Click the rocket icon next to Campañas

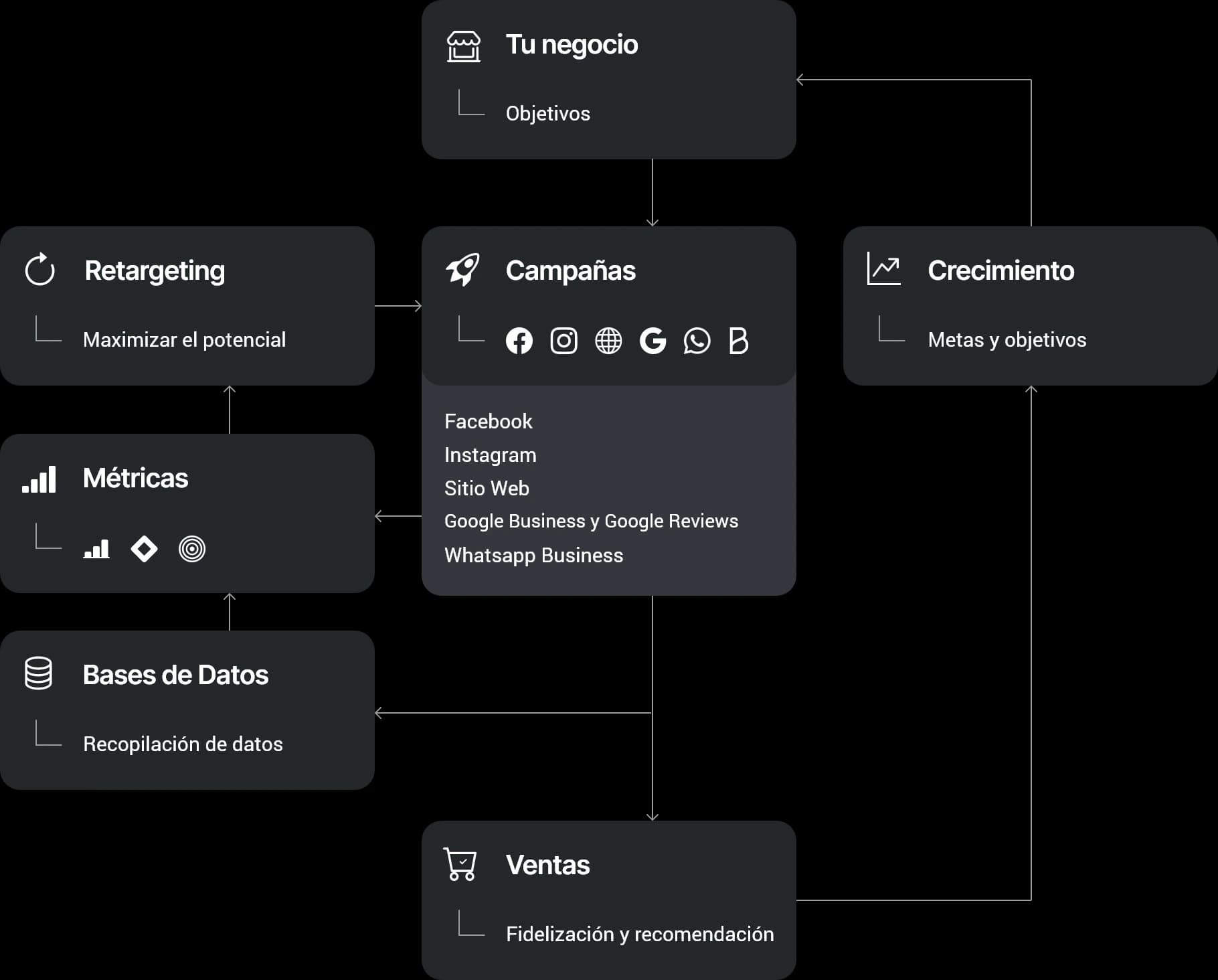[x=462, y=270]
